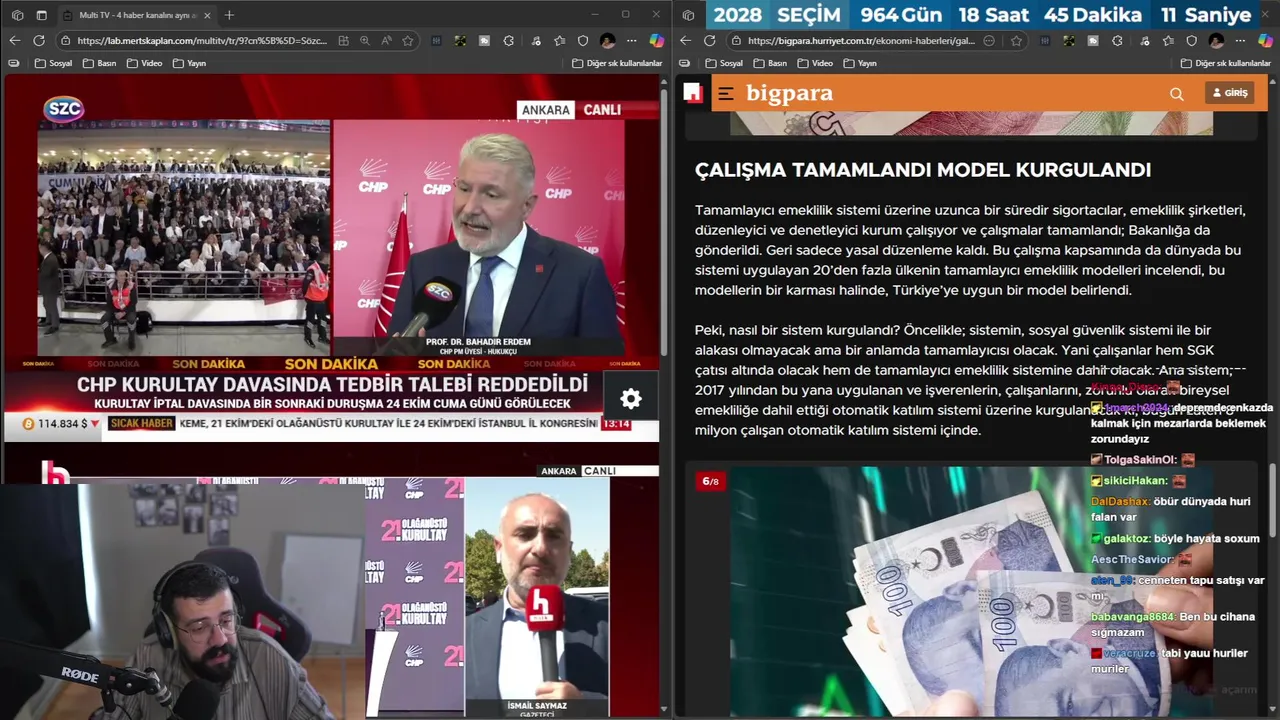Open browser essentials shield in bigpara window

pos(1192,41)
